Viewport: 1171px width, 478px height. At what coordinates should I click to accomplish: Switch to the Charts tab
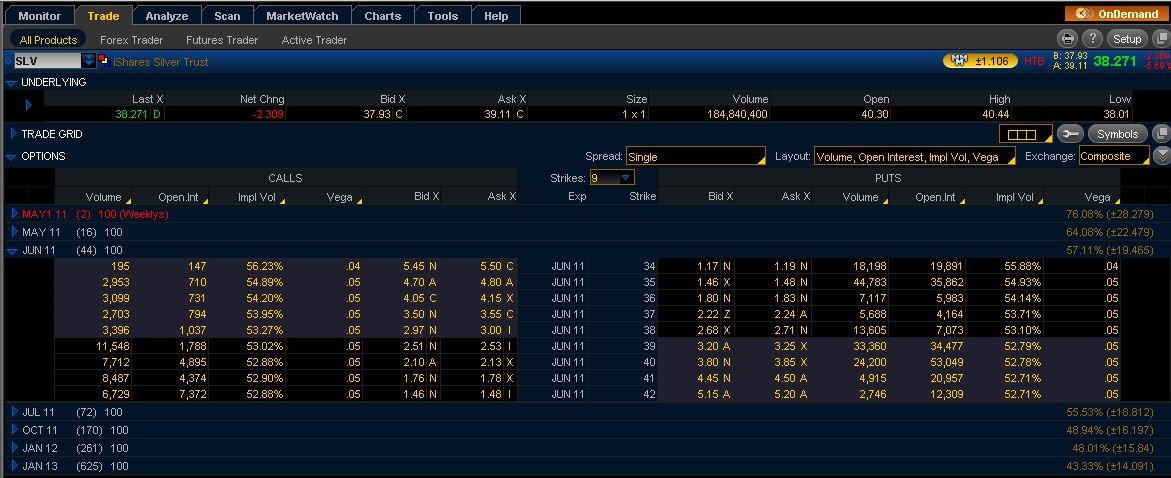click(x=382, y=16)
